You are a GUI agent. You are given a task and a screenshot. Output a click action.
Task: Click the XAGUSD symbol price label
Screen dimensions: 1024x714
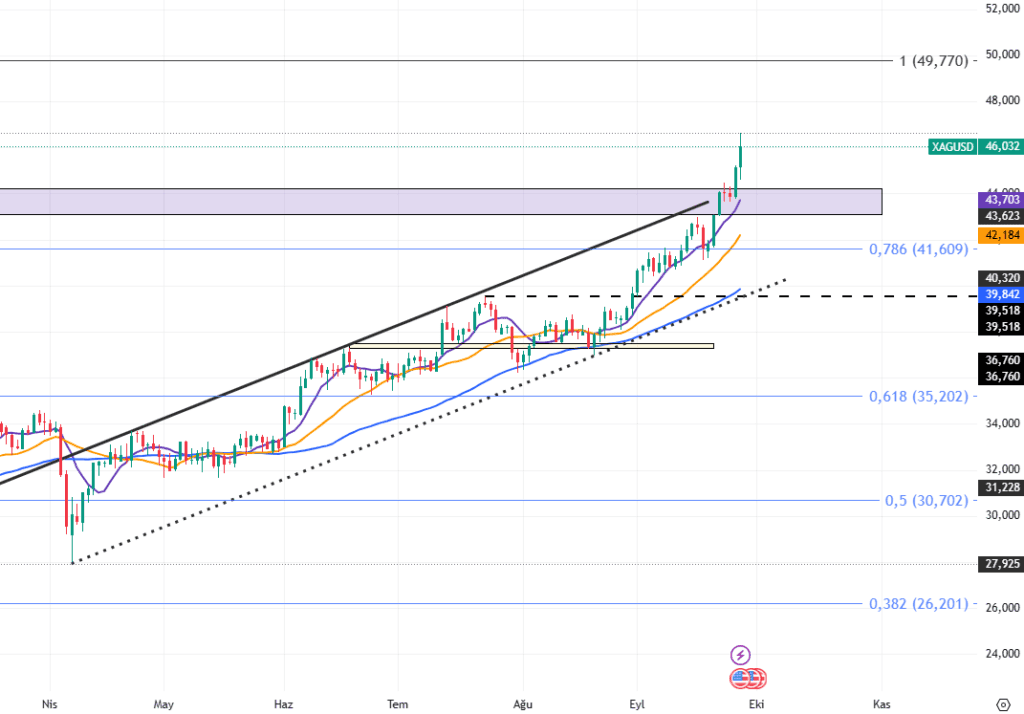(x=951, y=146)
